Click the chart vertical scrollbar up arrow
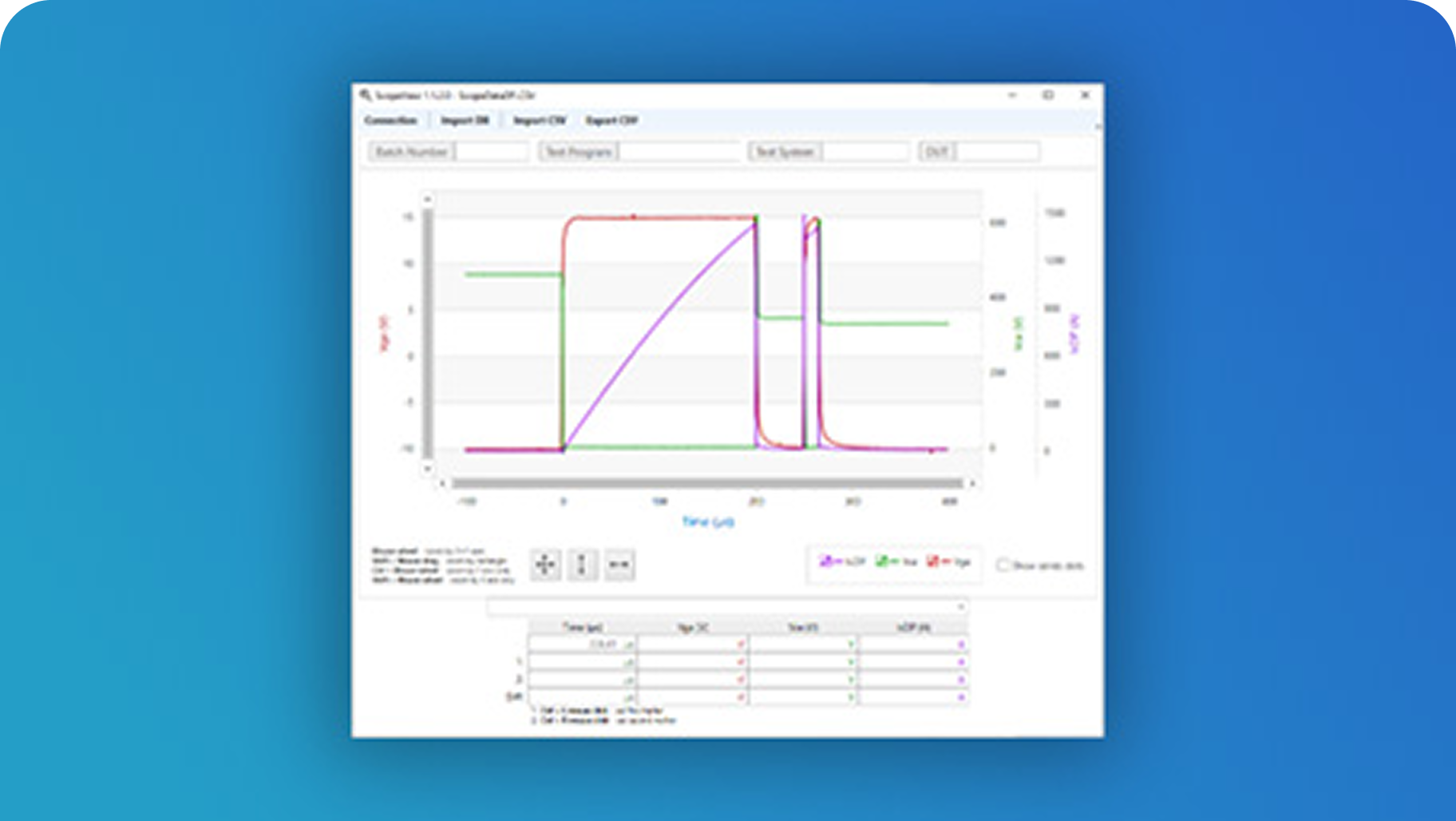 click(428, 199)
